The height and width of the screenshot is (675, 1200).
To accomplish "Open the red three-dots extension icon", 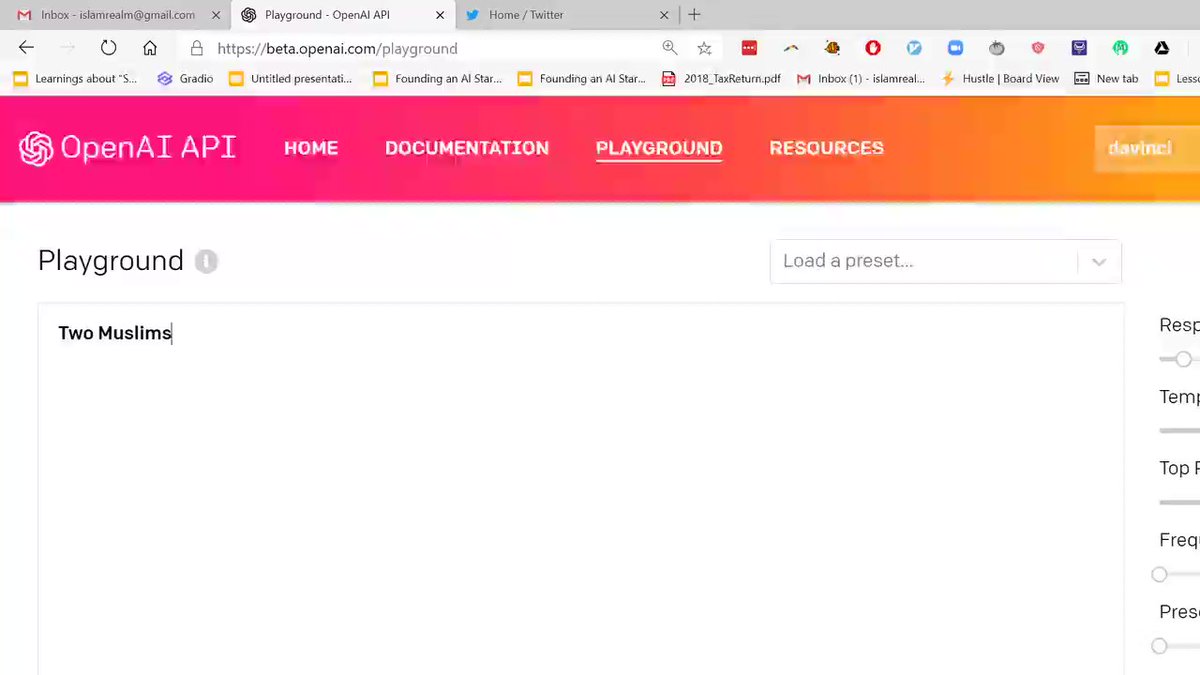I will tap(749, 48).
